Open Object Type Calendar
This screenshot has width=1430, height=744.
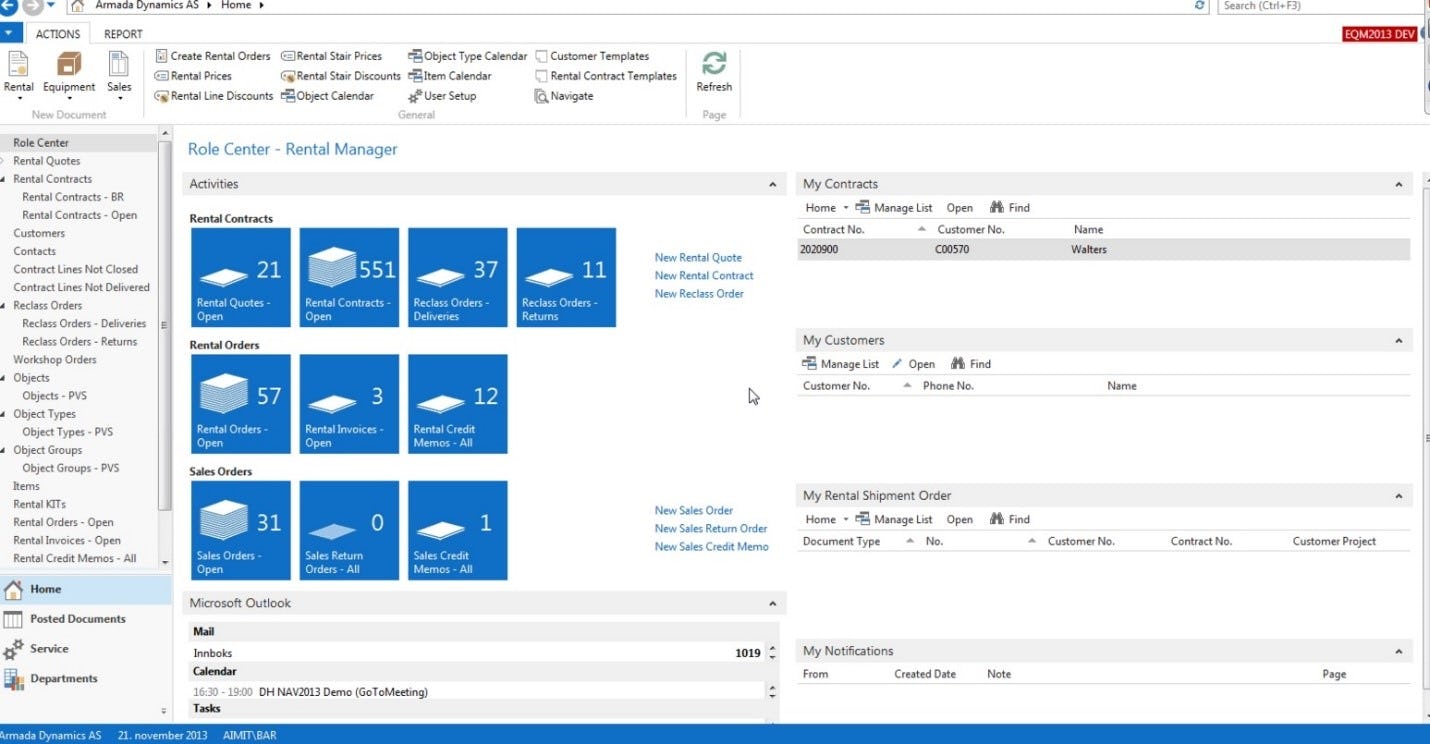click(x=467, y=56)
